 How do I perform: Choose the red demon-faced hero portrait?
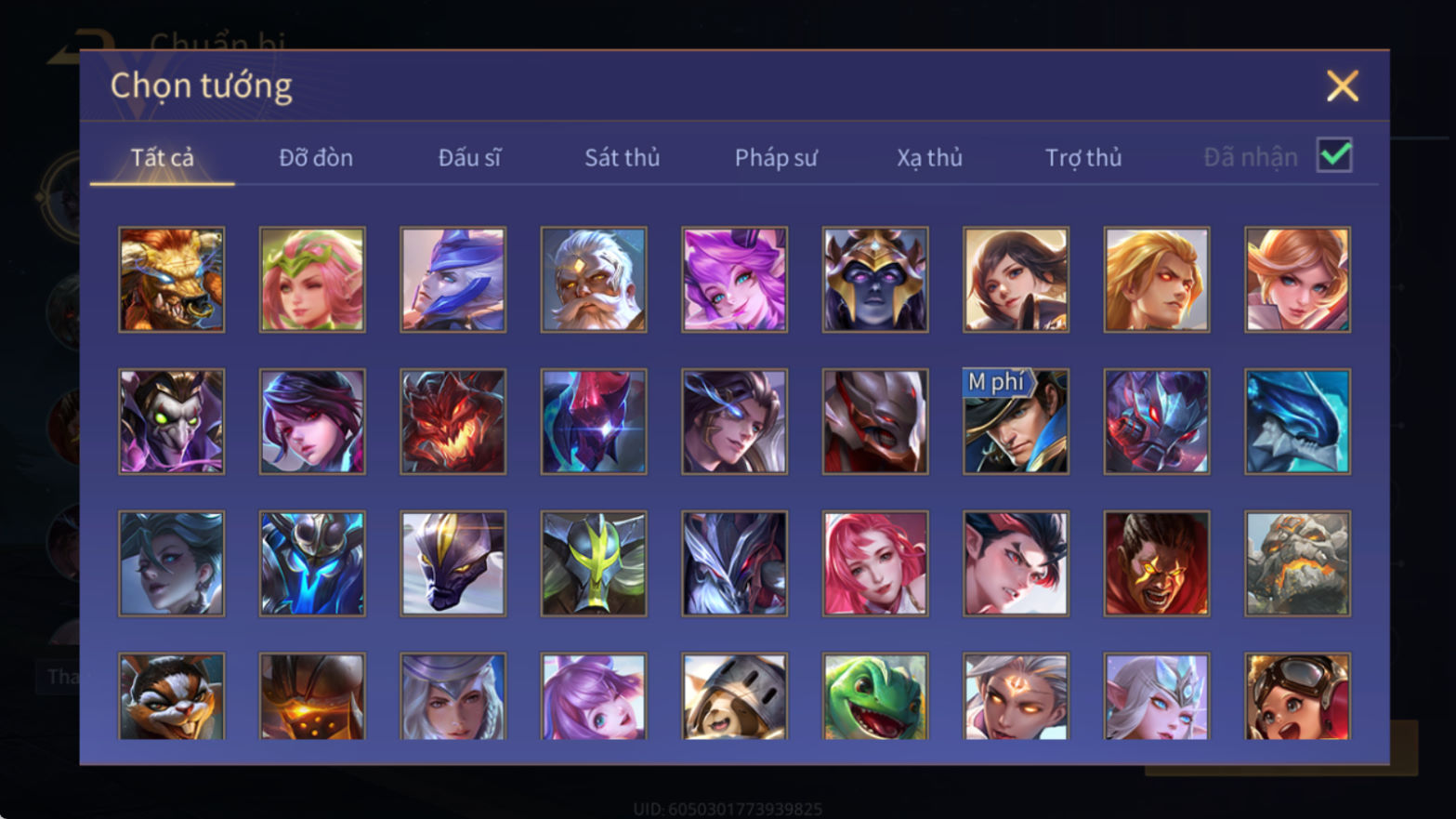pos(453,421)
